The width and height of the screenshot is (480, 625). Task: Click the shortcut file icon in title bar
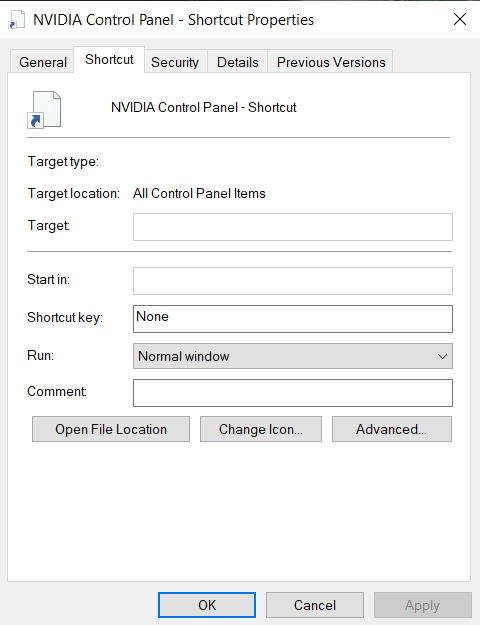pos(16,20)
